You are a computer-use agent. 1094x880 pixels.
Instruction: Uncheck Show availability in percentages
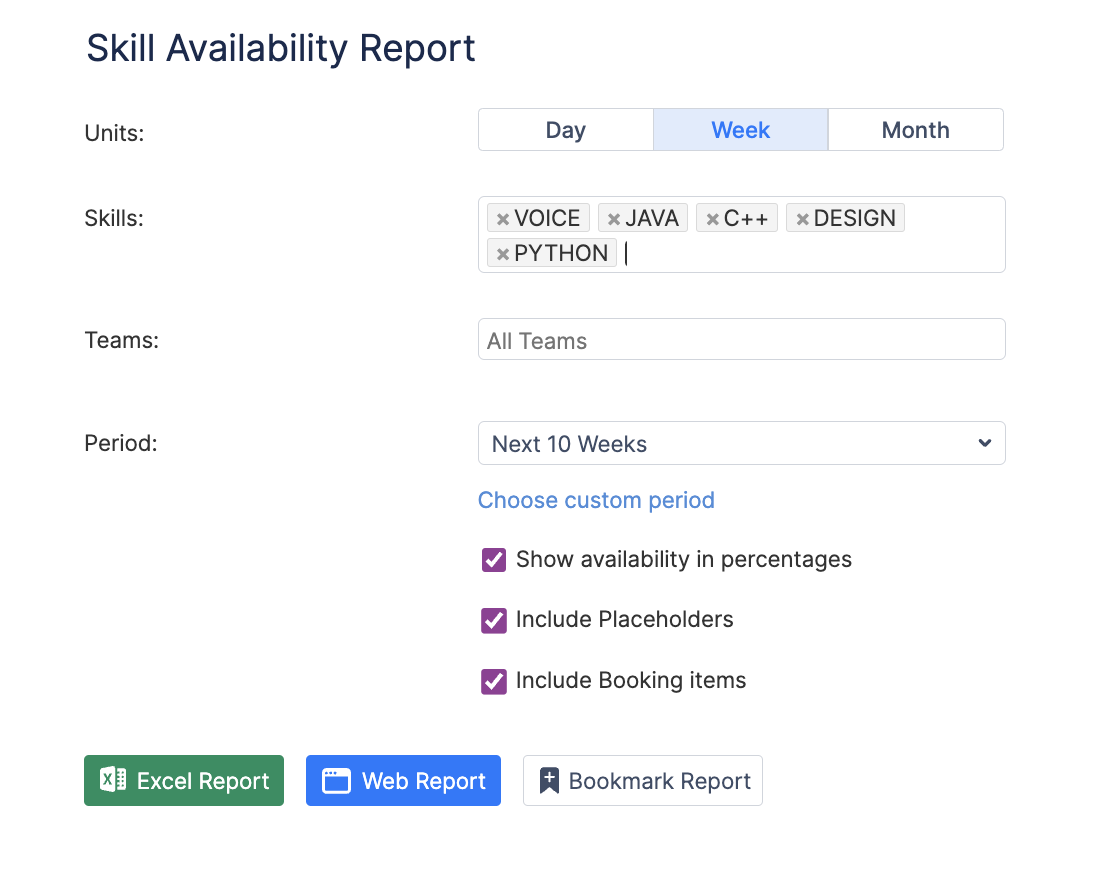494,560
